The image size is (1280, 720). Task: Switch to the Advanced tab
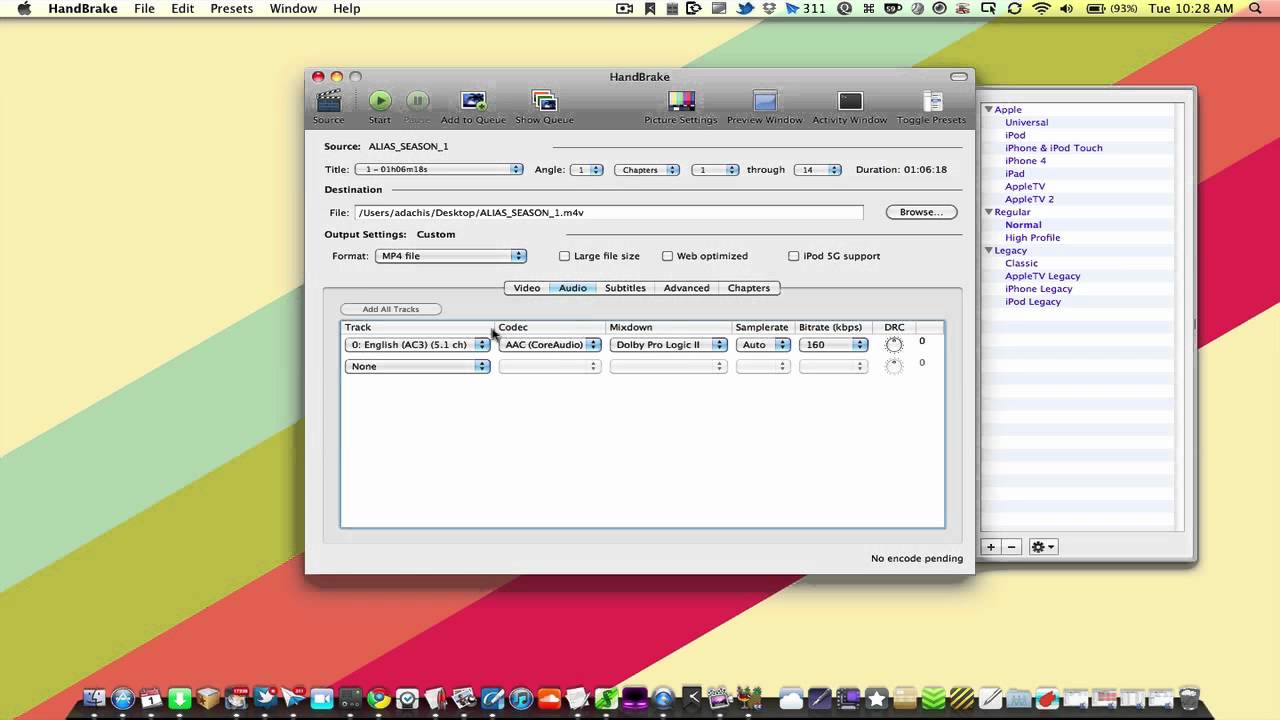tap(687, 288)
